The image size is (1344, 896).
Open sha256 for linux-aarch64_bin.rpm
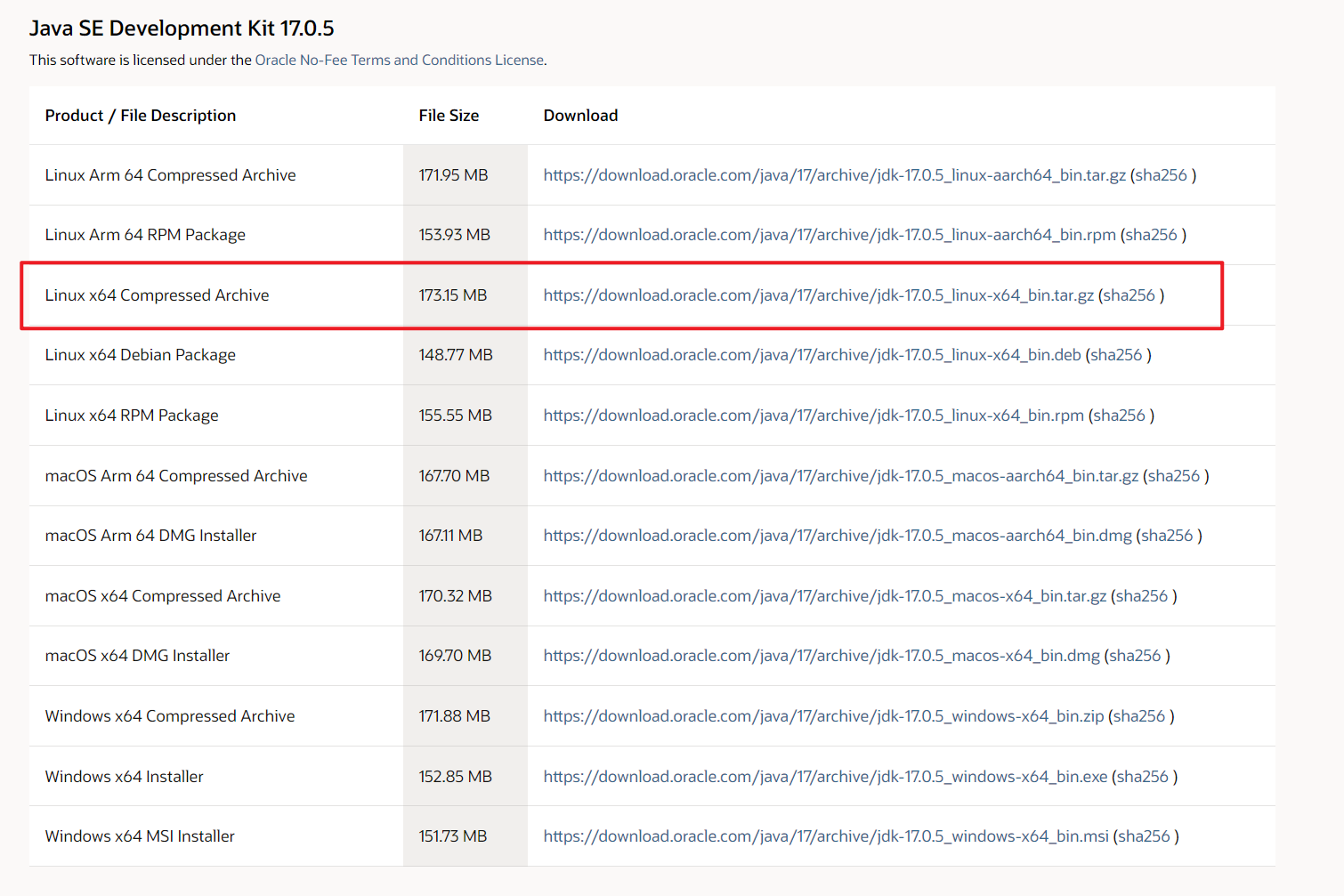tap(1151, 235)
